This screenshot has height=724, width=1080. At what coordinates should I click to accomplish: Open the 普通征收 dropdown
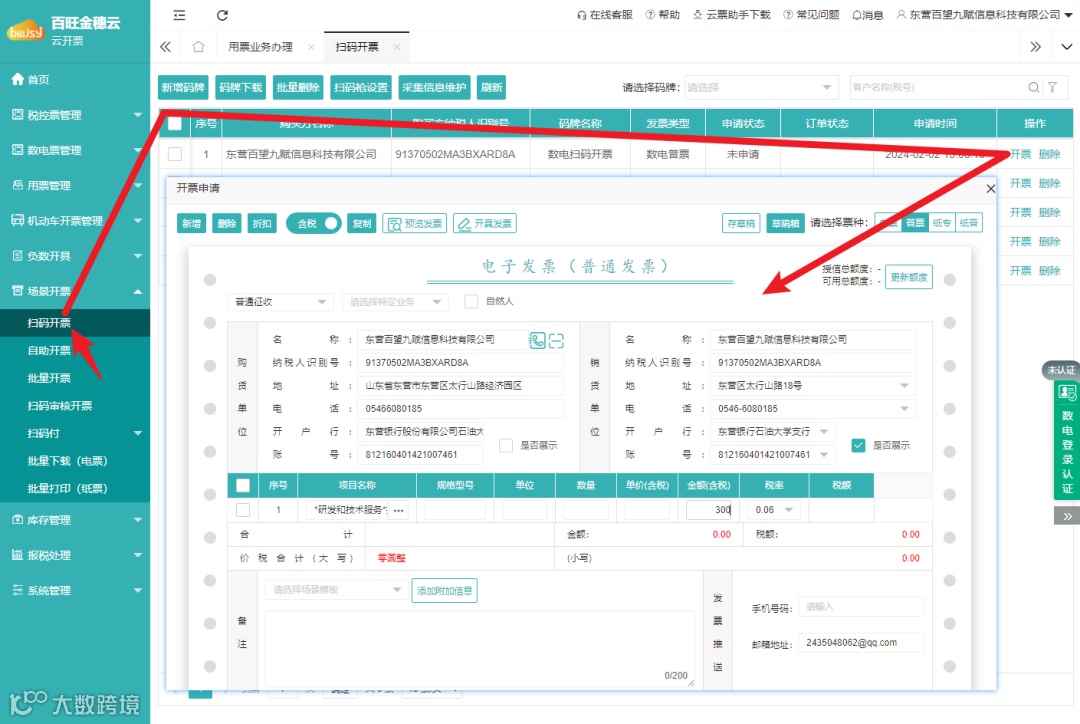(280, 302)
